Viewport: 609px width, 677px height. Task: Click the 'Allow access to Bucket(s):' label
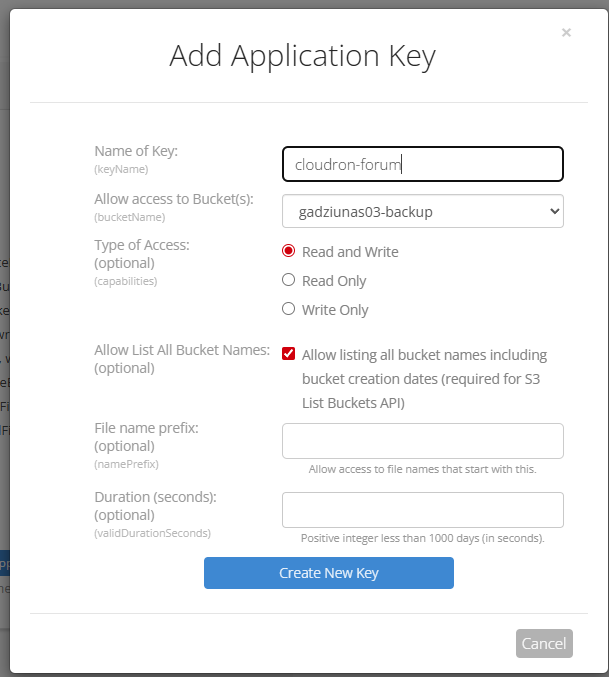[x=173, y=198]
